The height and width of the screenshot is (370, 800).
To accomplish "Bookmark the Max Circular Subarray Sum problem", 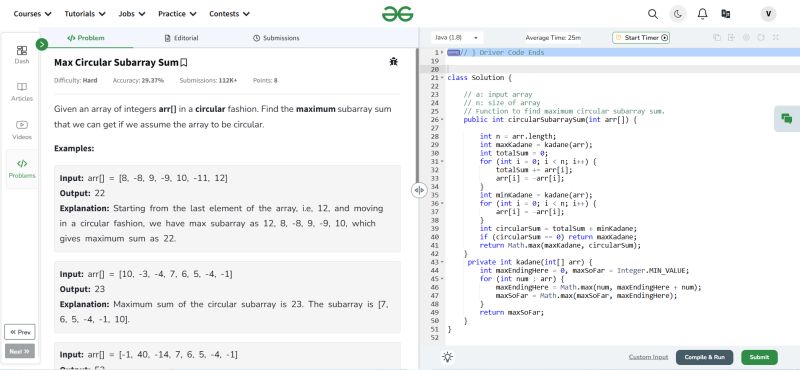I will click(x=184, y=63).
